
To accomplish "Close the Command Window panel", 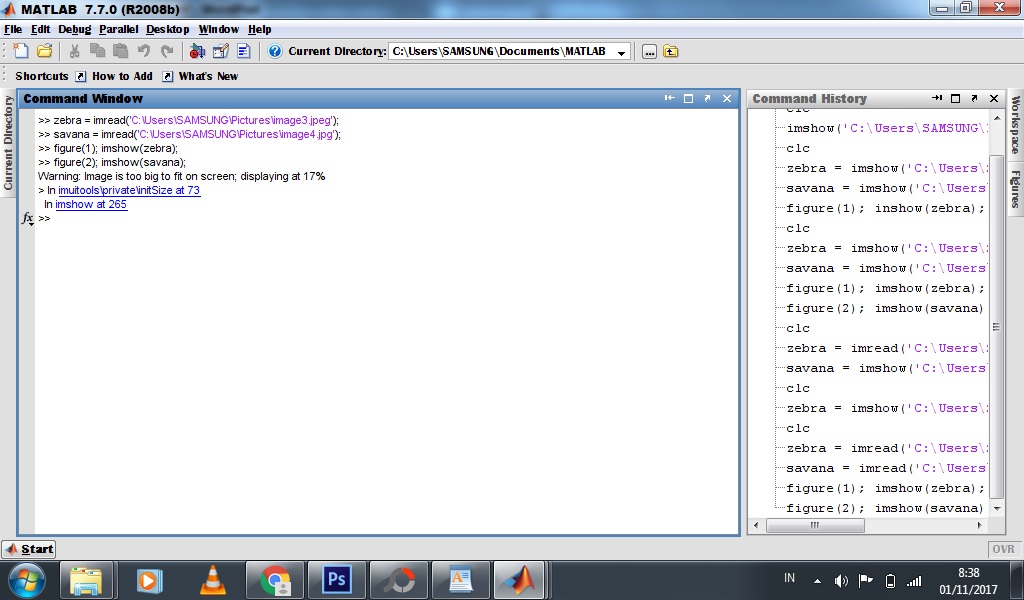I will (727, 99).
